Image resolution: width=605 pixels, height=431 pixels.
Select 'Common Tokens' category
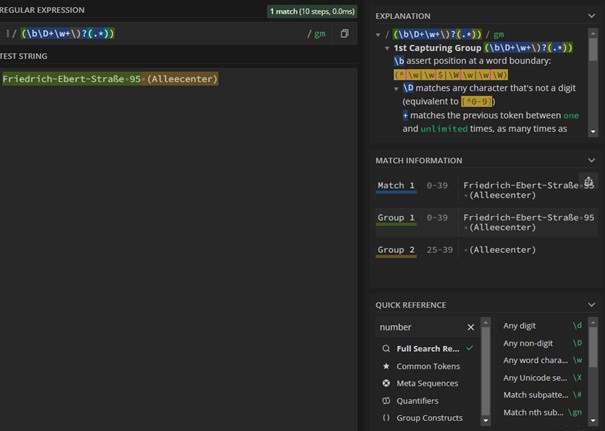428,366
